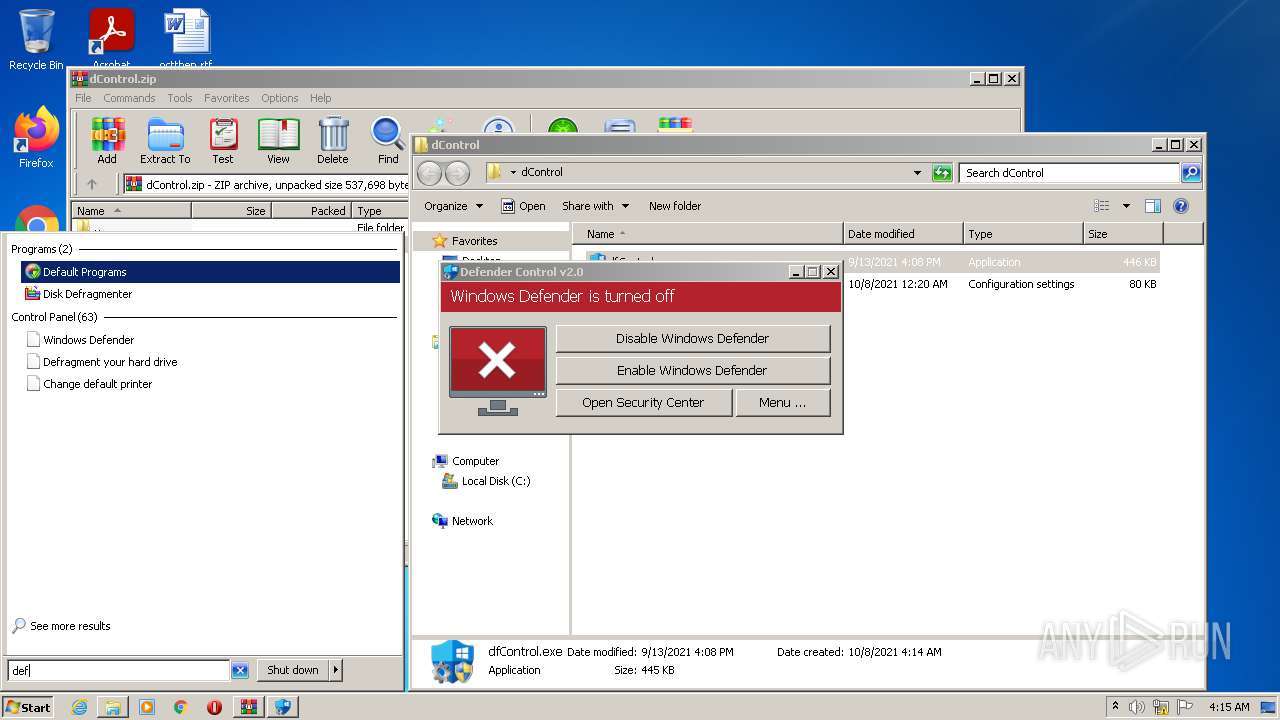The width and height of the screenshot is (1280, 720).
Task: Click the Shut down button
Action: pos(293,670)
